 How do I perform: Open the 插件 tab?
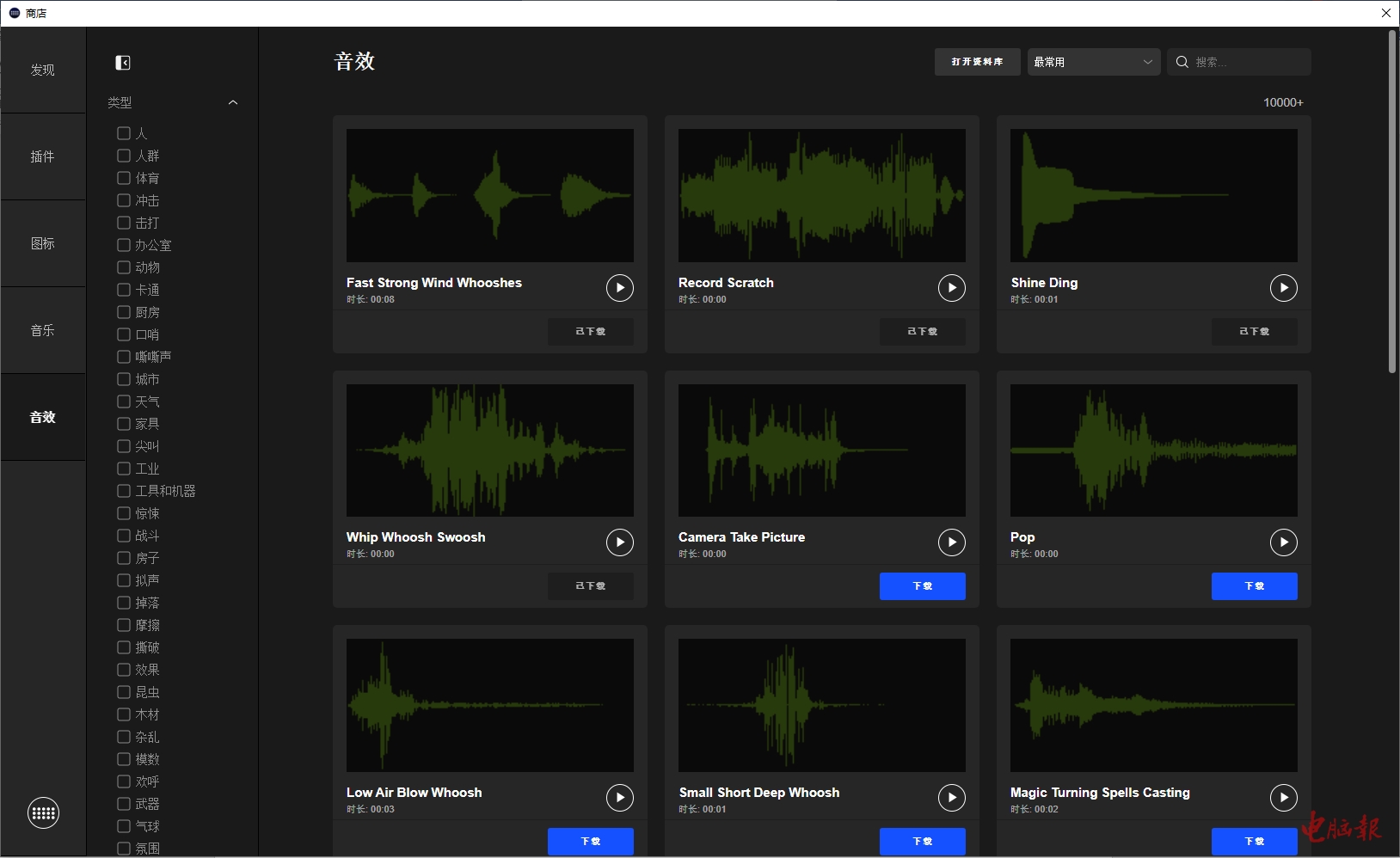click(x=43, y=156)
